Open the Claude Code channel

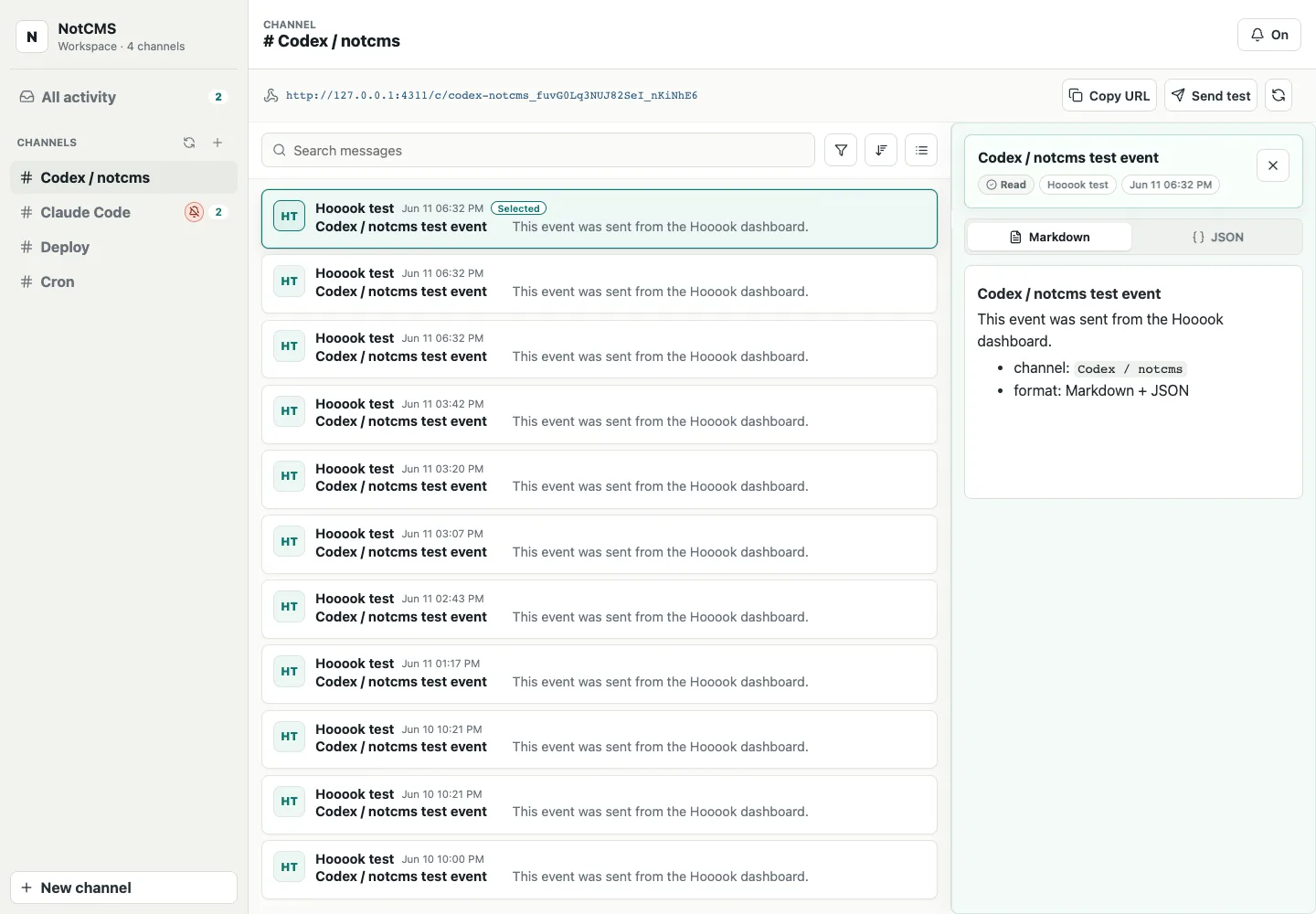click(x=123, y=212)
